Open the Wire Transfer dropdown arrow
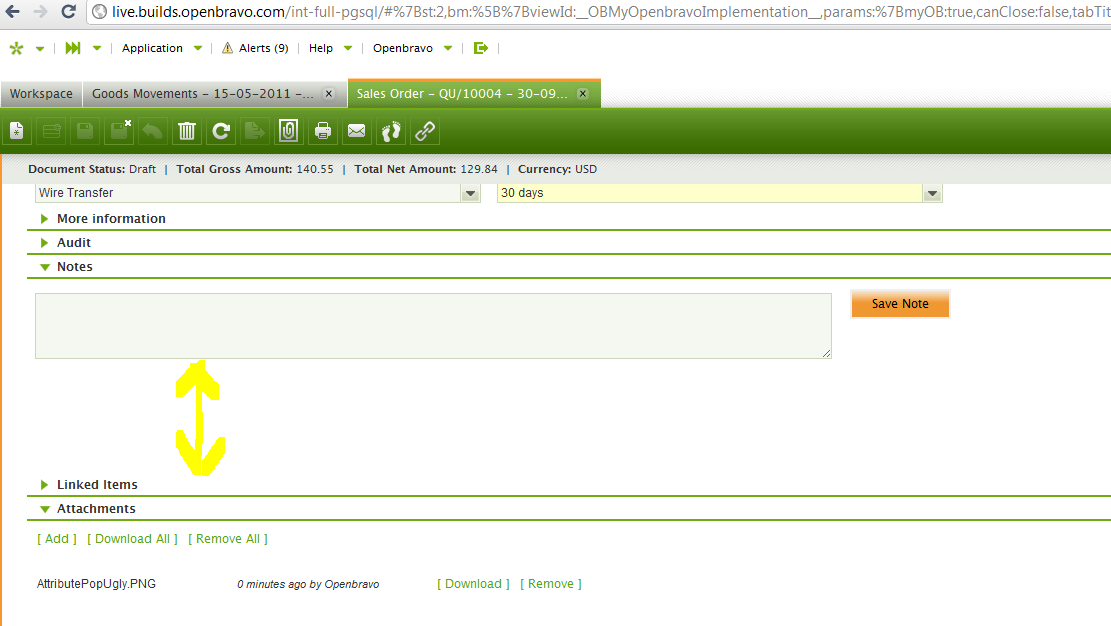This screenshot has width=1111, height=626. tap(470, 193)
